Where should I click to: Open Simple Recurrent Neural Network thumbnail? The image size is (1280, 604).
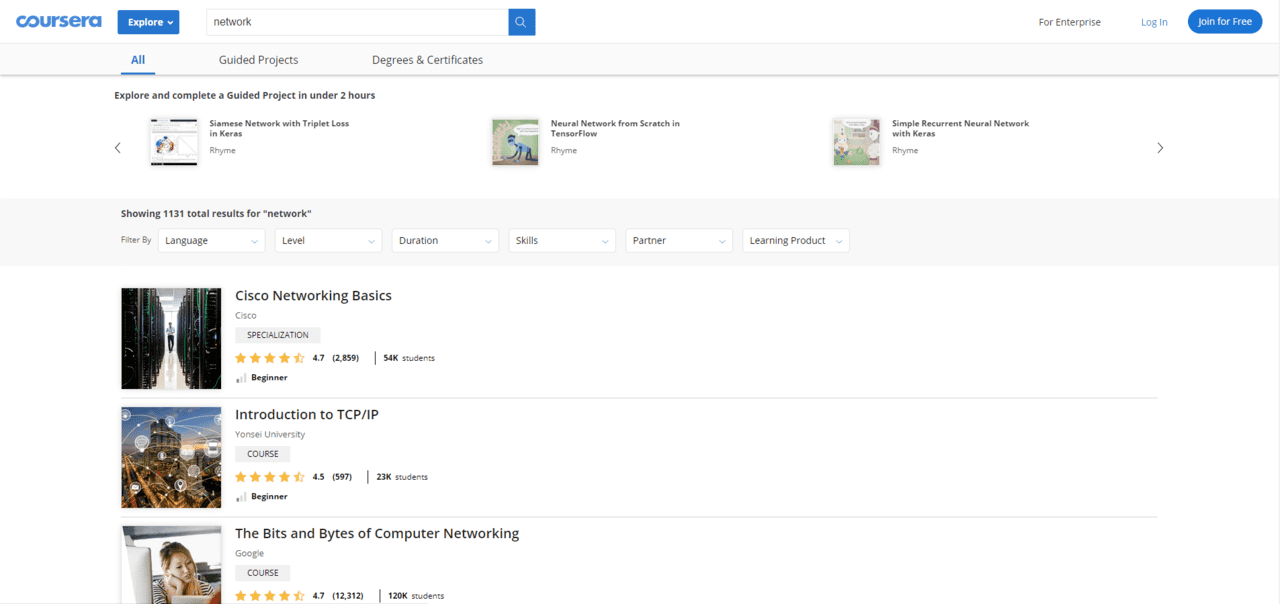[856, 141]
